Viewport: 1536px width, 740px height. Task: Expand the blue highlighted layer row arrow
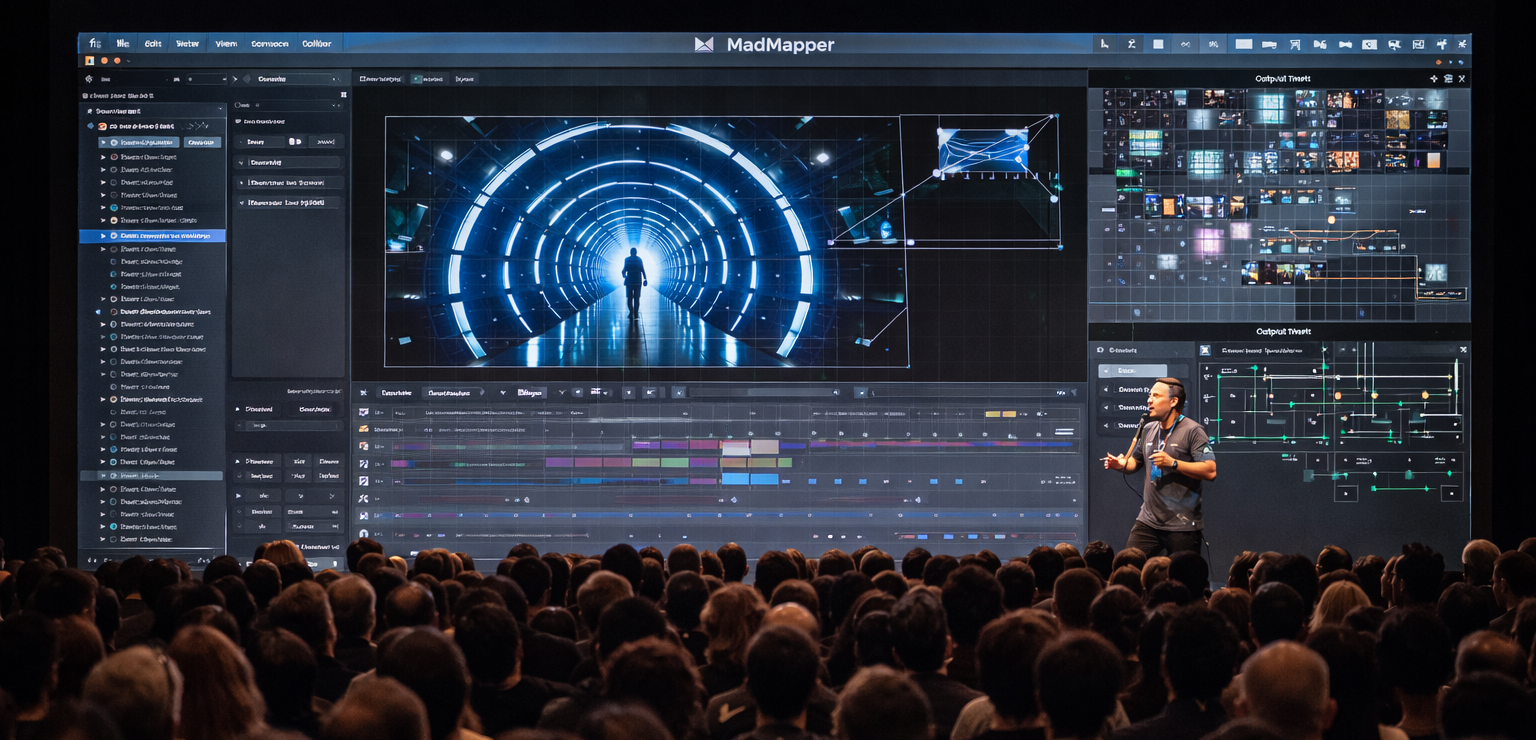pos(102,236)
